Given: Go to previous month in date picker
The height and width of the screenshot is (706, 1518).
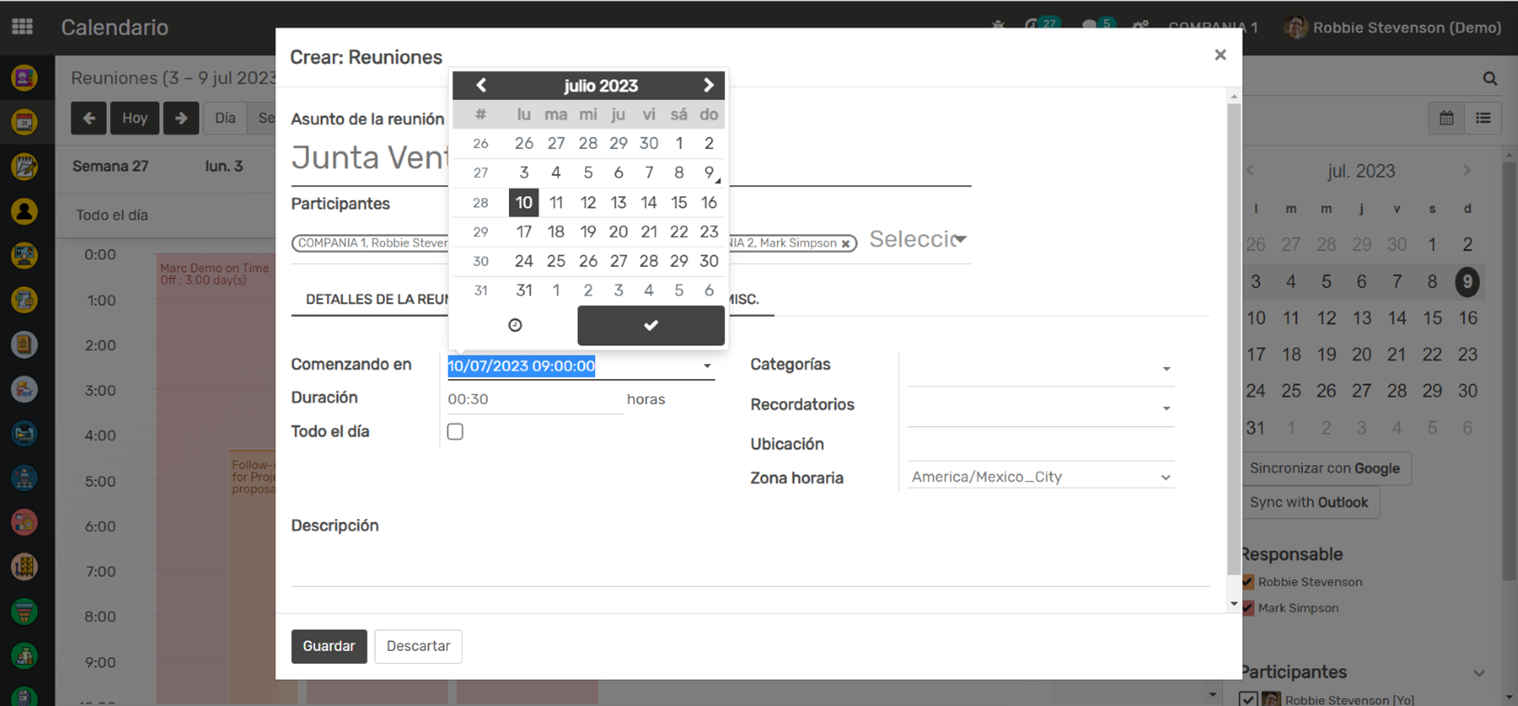Looking at the screenshot, I should (x=481, y=85).
